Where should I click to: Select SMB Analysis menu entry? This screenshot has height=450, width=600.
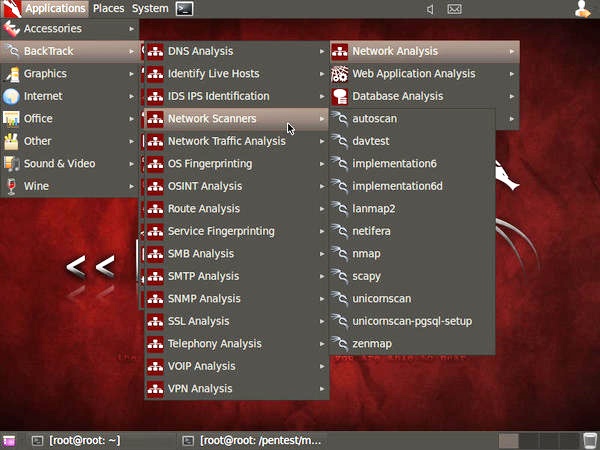236,254
